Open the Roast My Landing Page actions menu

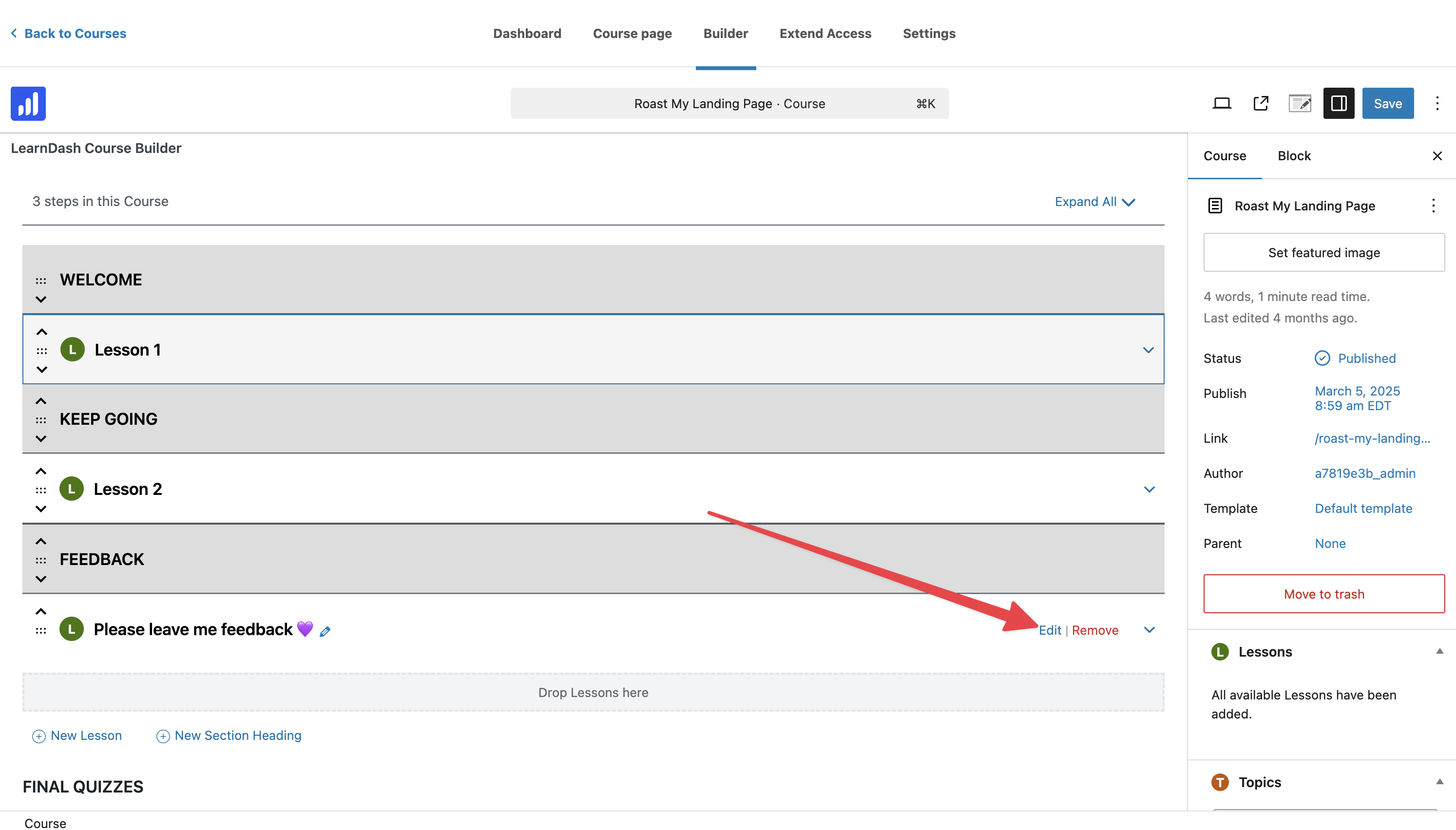[1433, 206]
